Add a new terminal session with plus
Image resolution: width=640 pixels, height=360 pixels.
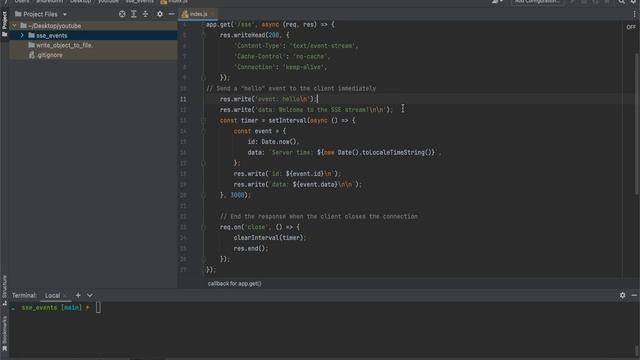[x=78, y=295]
